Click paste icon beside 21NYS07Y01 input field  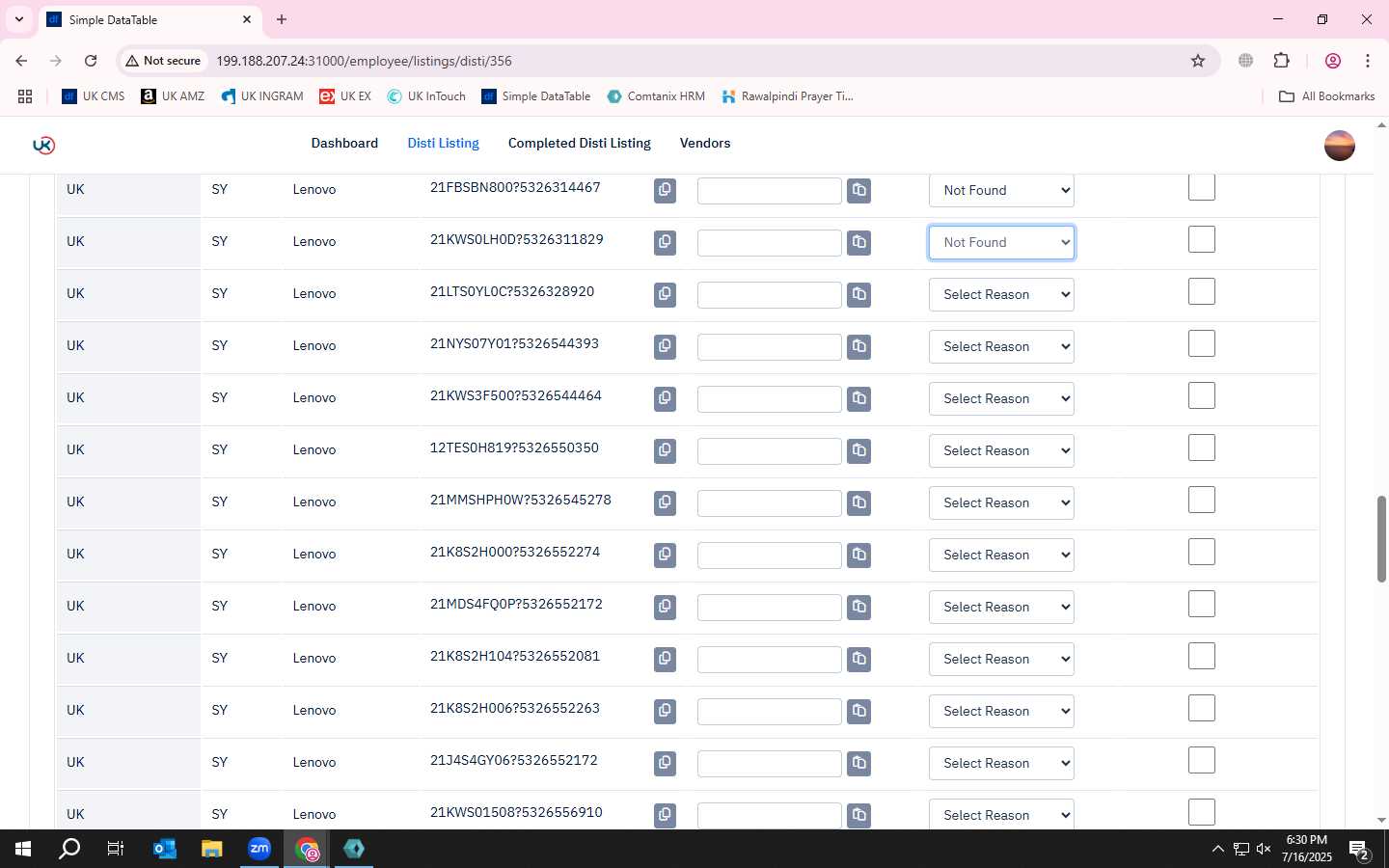pyautogui.click(x=858, y=346)
